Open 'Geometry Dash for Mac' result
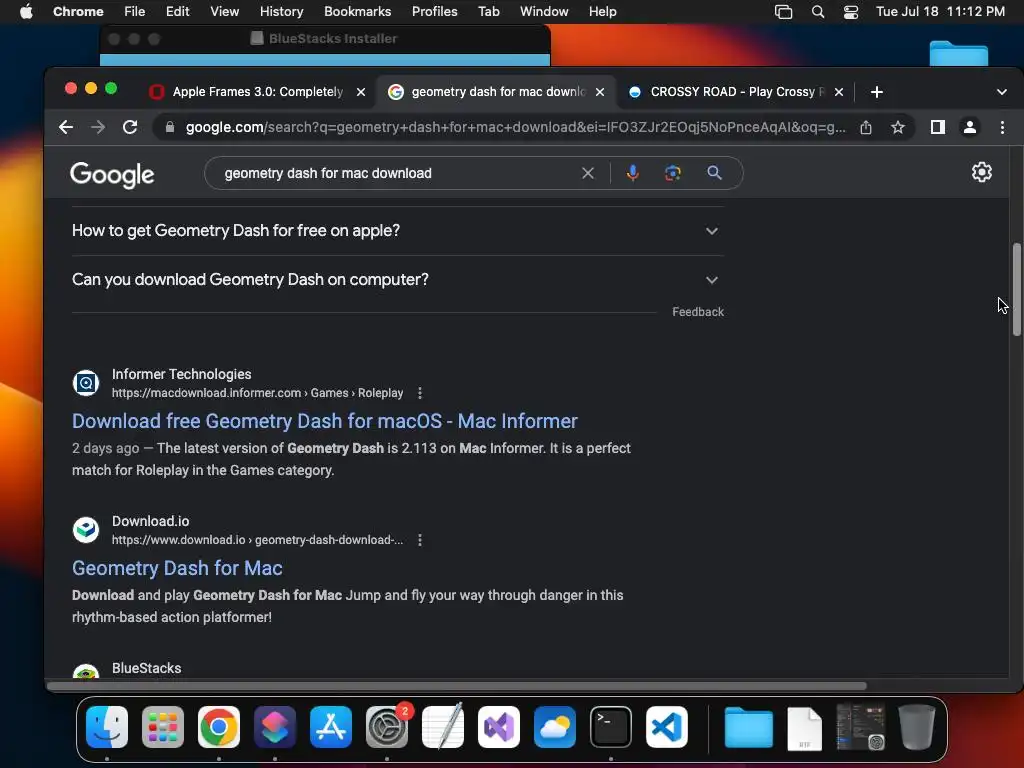 177,568
